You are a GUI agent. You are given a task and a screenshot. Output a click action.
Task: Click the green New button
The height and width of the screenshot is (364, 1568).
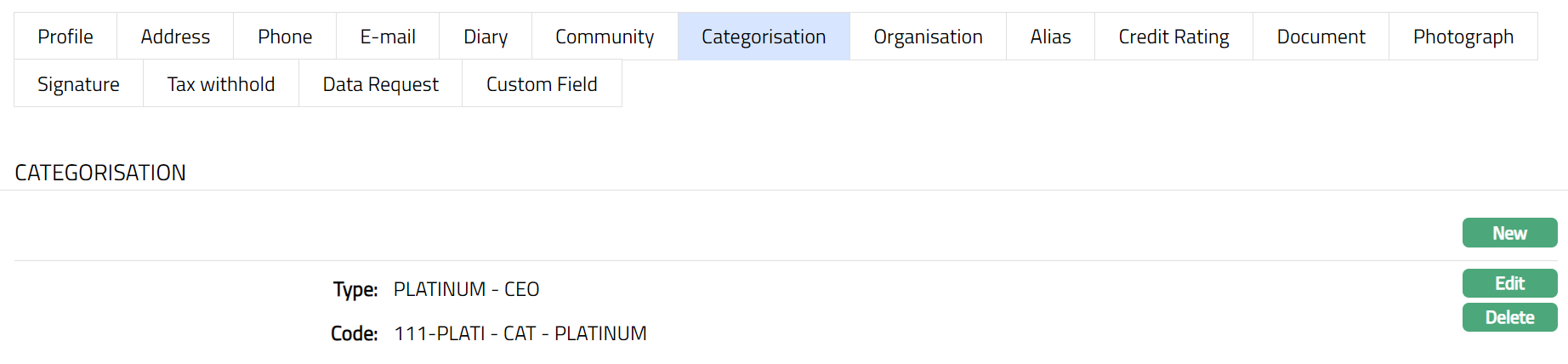1509,233
